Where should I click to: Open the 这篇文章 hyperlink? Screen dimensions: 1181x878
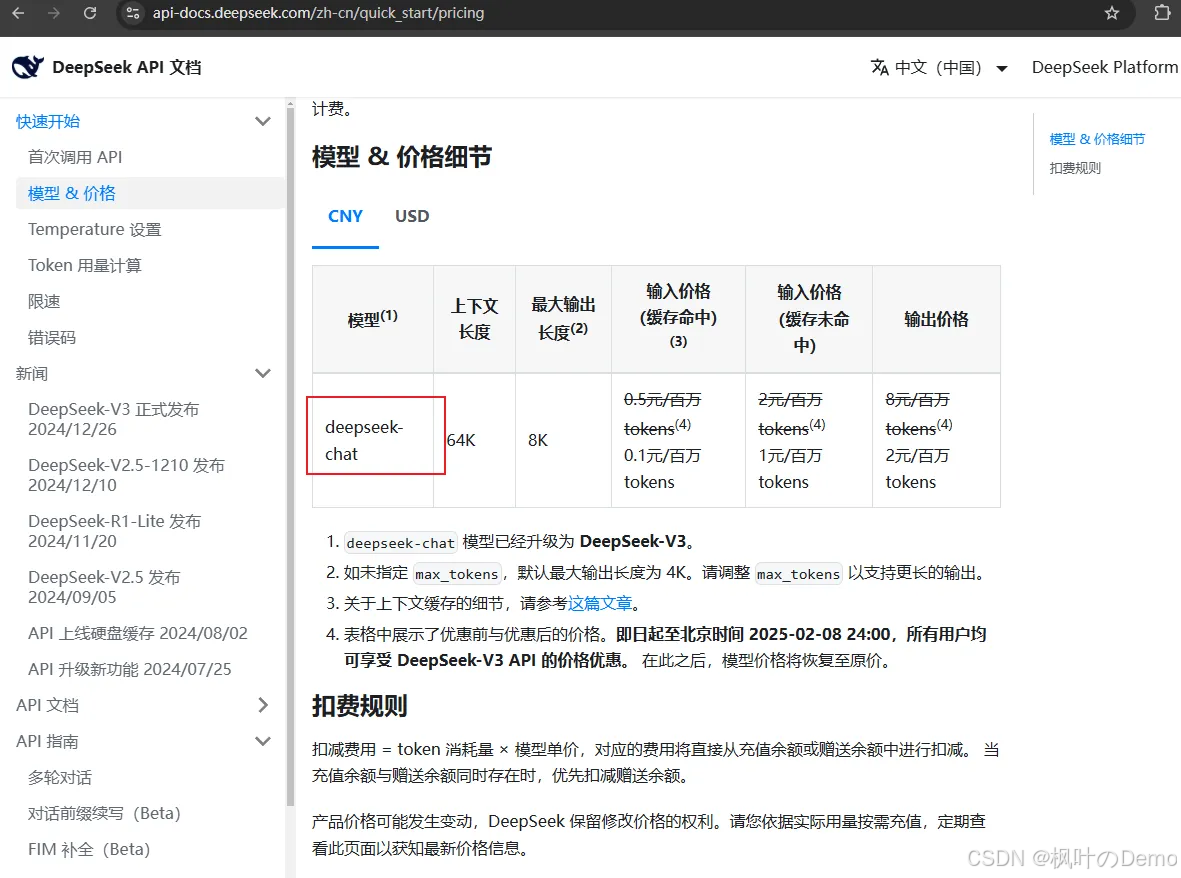[600, 603]
